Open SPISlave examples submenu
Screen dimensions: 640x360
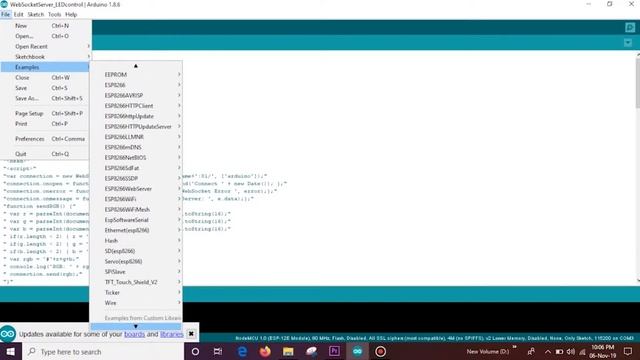tap(136, 272)
